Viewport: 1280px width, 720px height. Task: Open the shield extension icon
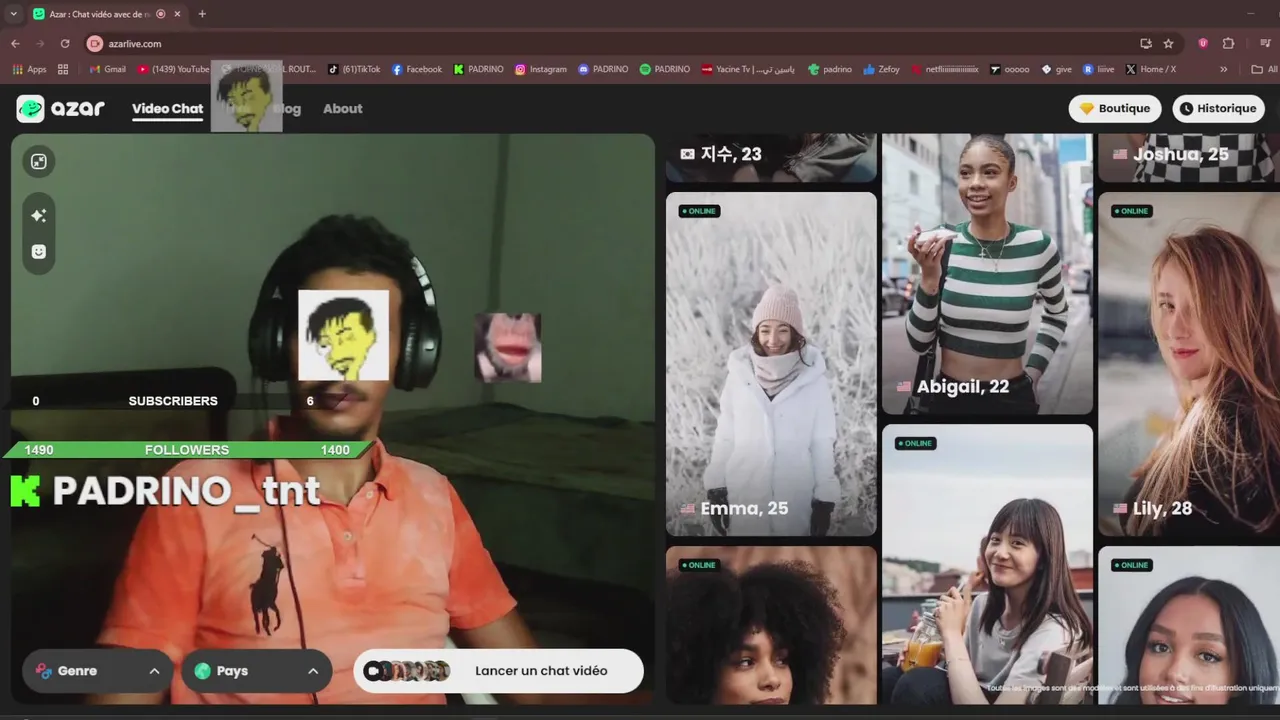pos(1203,44)
